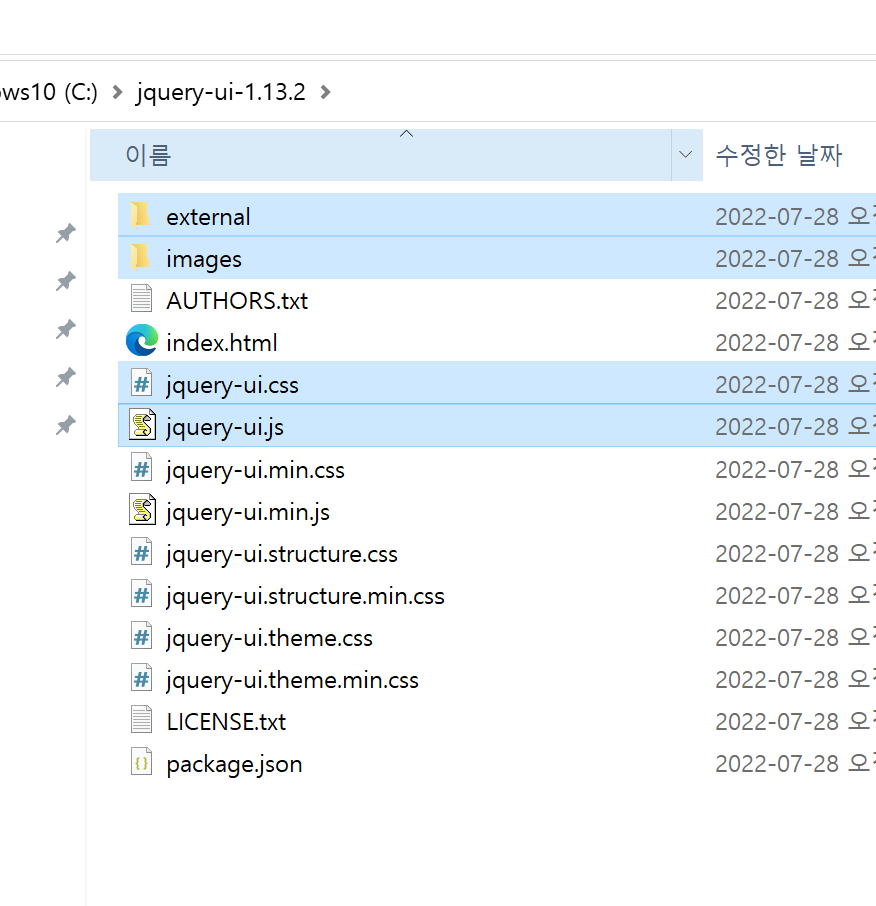Click the modified date of LICENSE.txt

tap(795, 722)
